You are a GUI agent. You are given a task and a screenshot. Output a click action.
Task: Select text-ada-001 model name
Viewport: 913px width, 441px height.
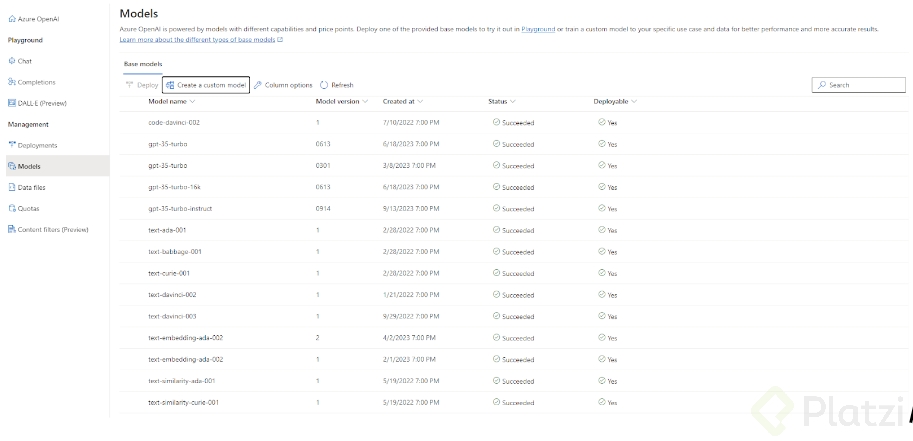167,230
